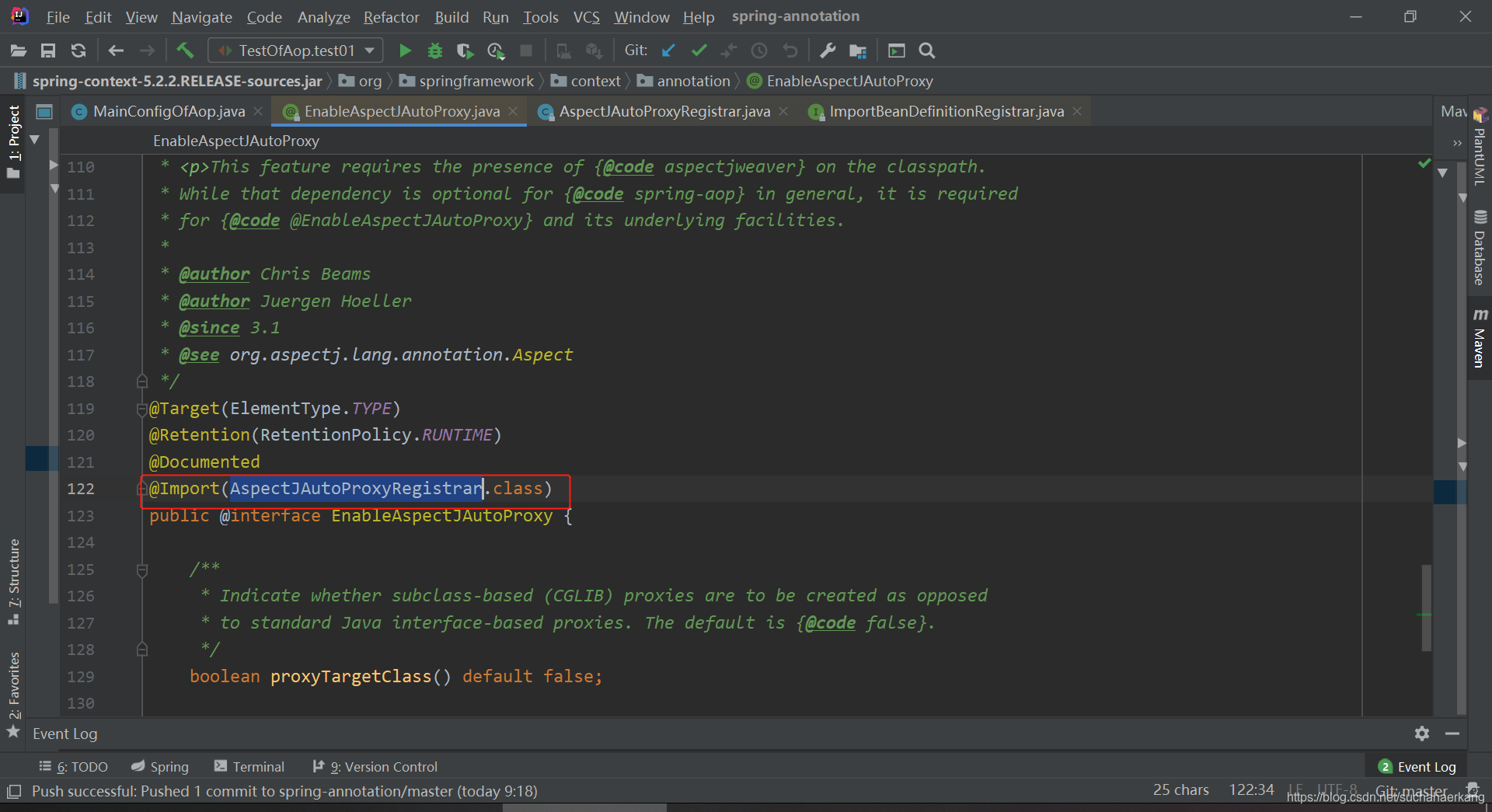This screenshot has height=812, width=1492.
Task: Run with coverage shield icon
Action: pyautogui.click(x=465, y=51)
